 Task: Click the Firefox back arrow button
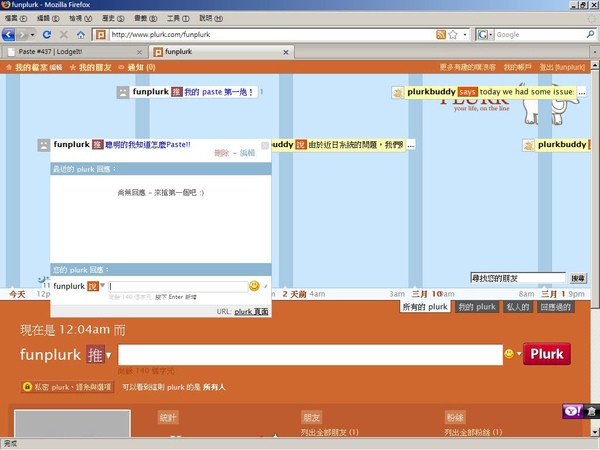pyautogui.click(x=8, y=35)
